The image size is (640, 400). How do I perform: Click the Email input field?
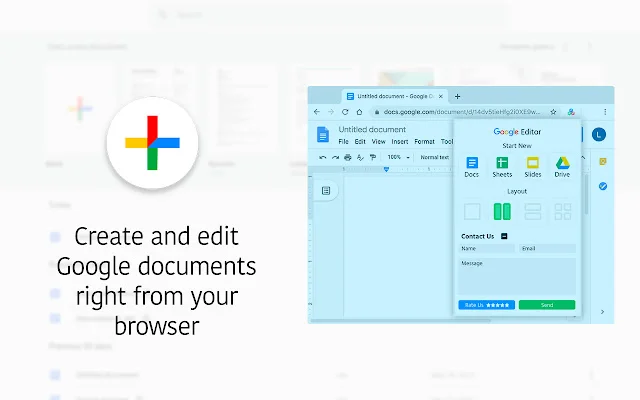point(547,248)
